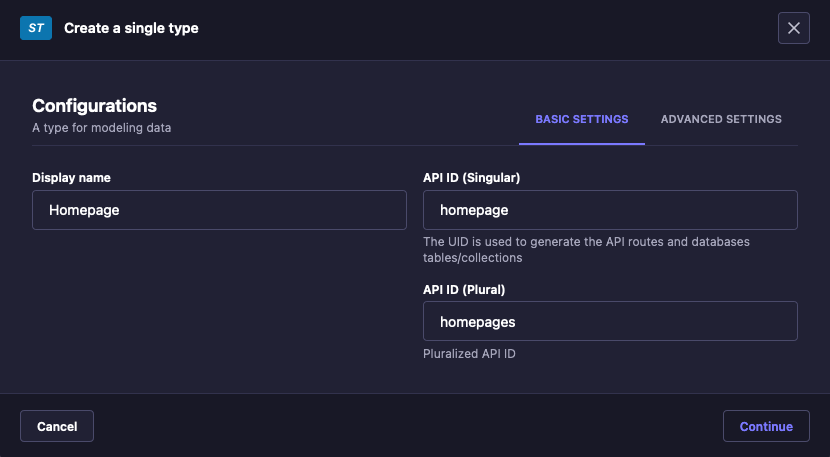The image size is (830, 457).
Task: Focus the API ID (Singular) field
Action: point(610,210)
